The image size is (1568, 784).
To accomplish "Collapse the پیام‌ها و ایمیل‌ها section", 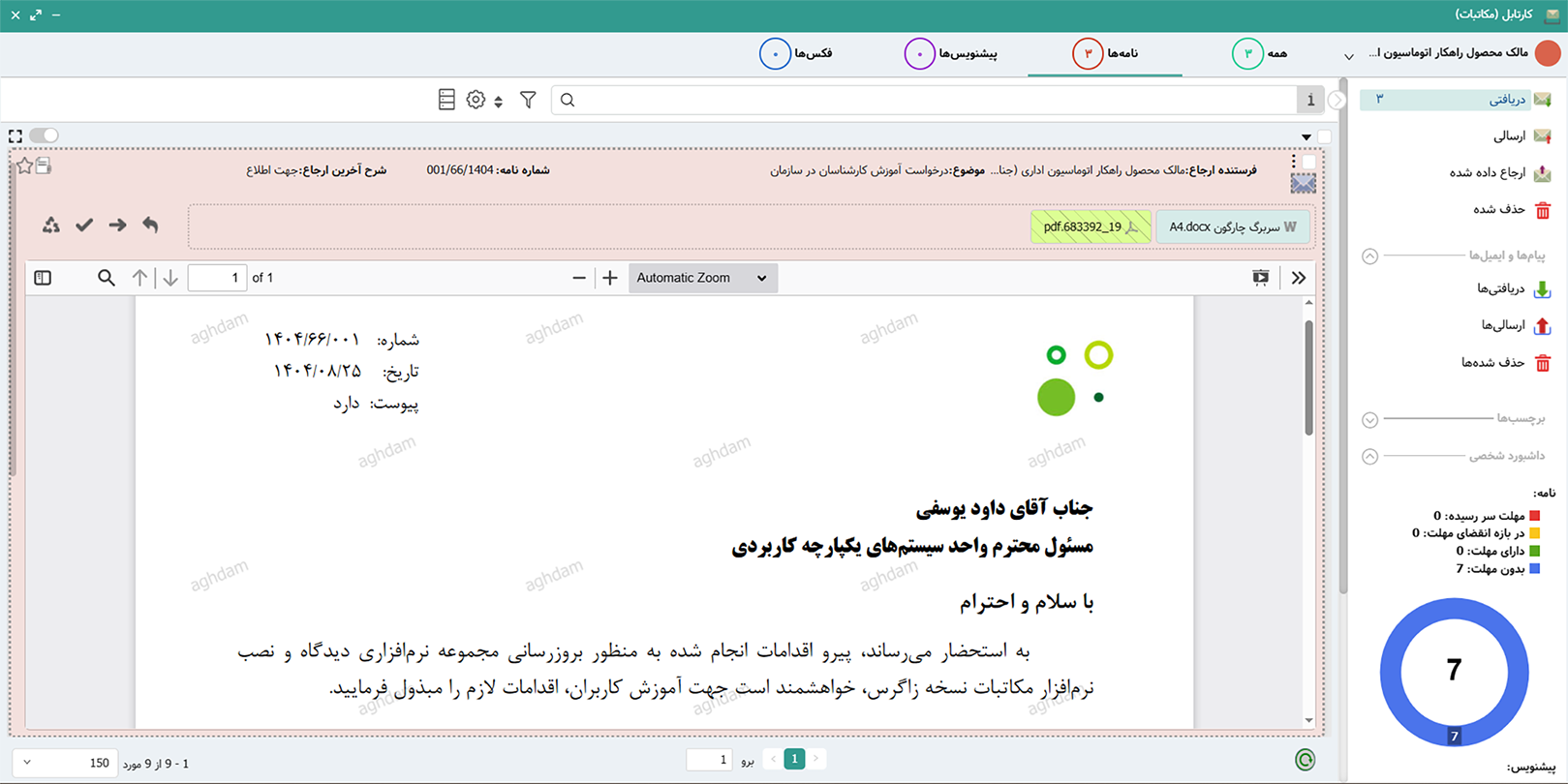I will (1369, 256).
